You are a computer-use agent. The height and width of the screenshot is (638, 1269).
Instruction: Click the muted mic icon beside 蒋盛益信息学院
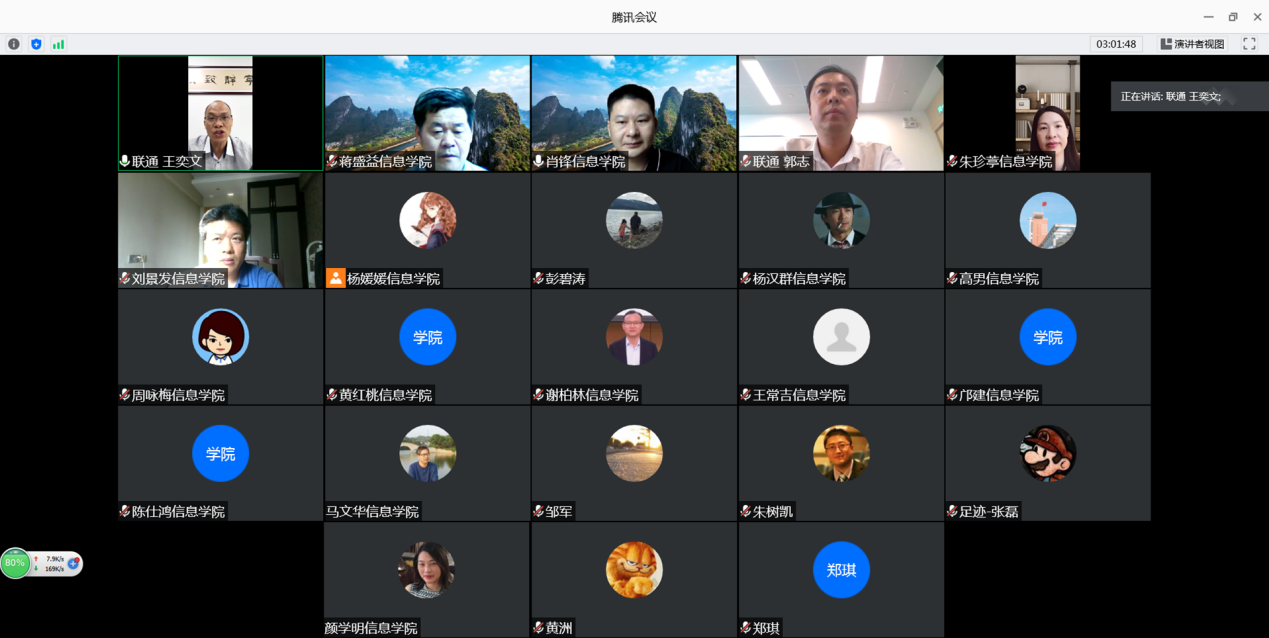click(x=332, y=161)
